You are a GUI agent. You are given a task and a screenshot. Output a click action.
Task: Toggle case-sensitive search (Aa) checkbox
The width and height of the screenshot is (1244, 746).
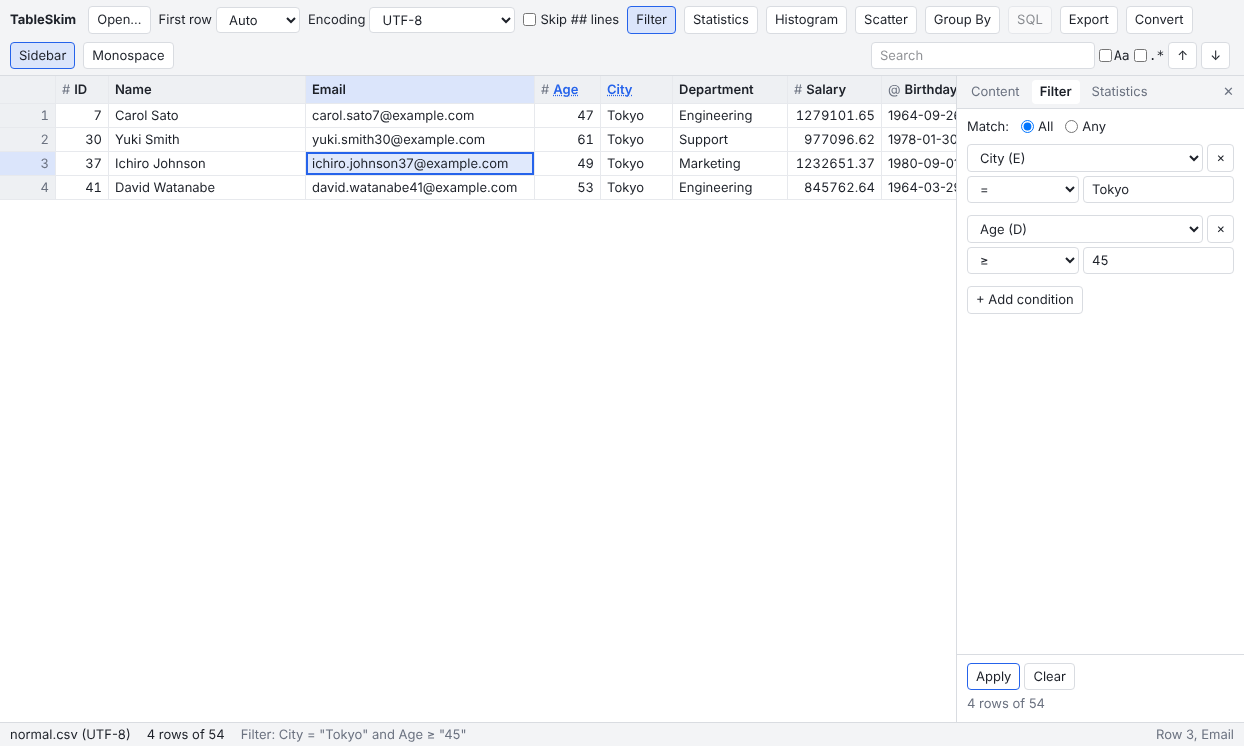click(x=1105, y=56)
